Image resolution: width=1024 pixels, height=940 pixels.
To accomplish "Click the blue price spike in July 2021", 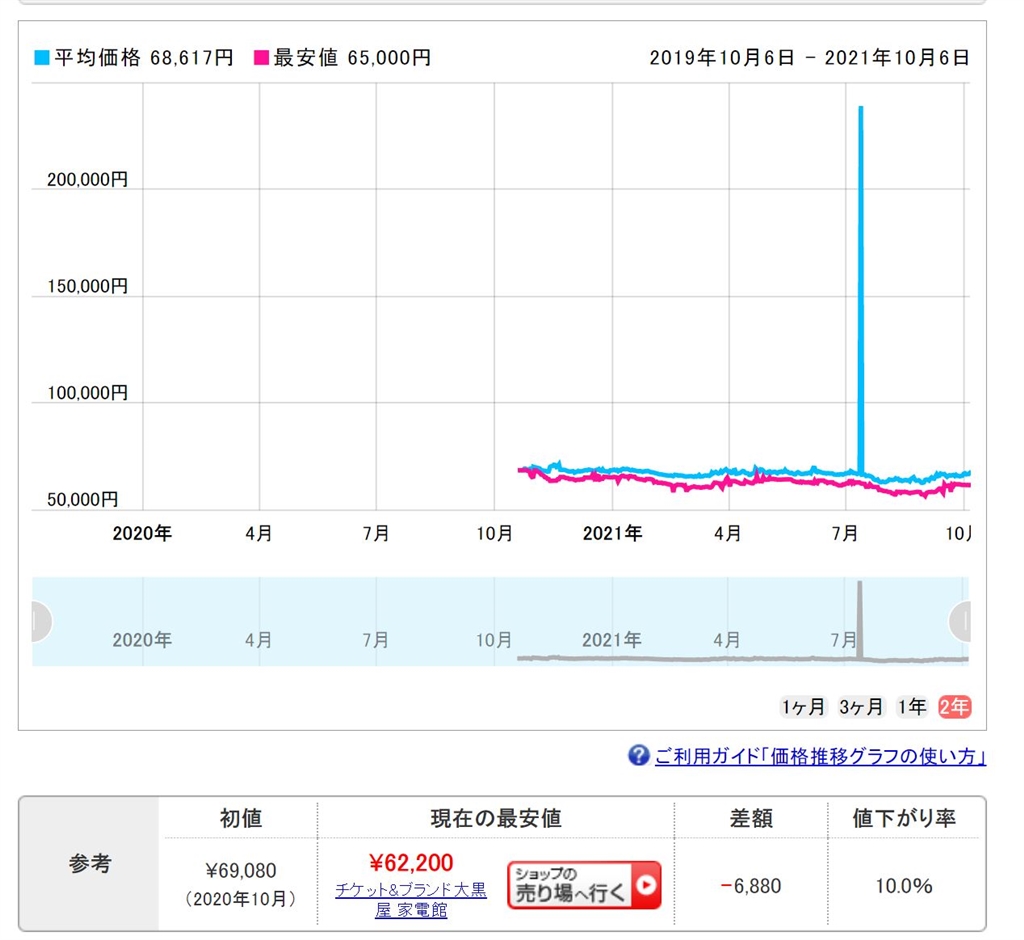I will click(x=861, y=287).
